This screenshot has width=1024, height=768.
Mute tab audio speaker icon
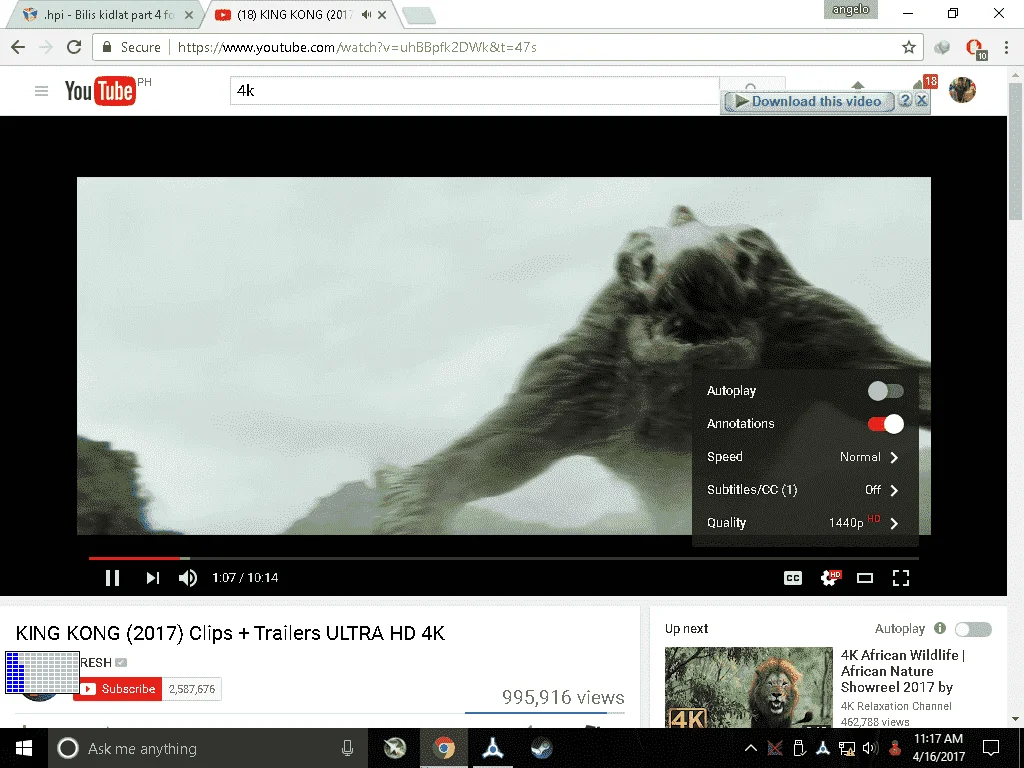pos(366,14)
